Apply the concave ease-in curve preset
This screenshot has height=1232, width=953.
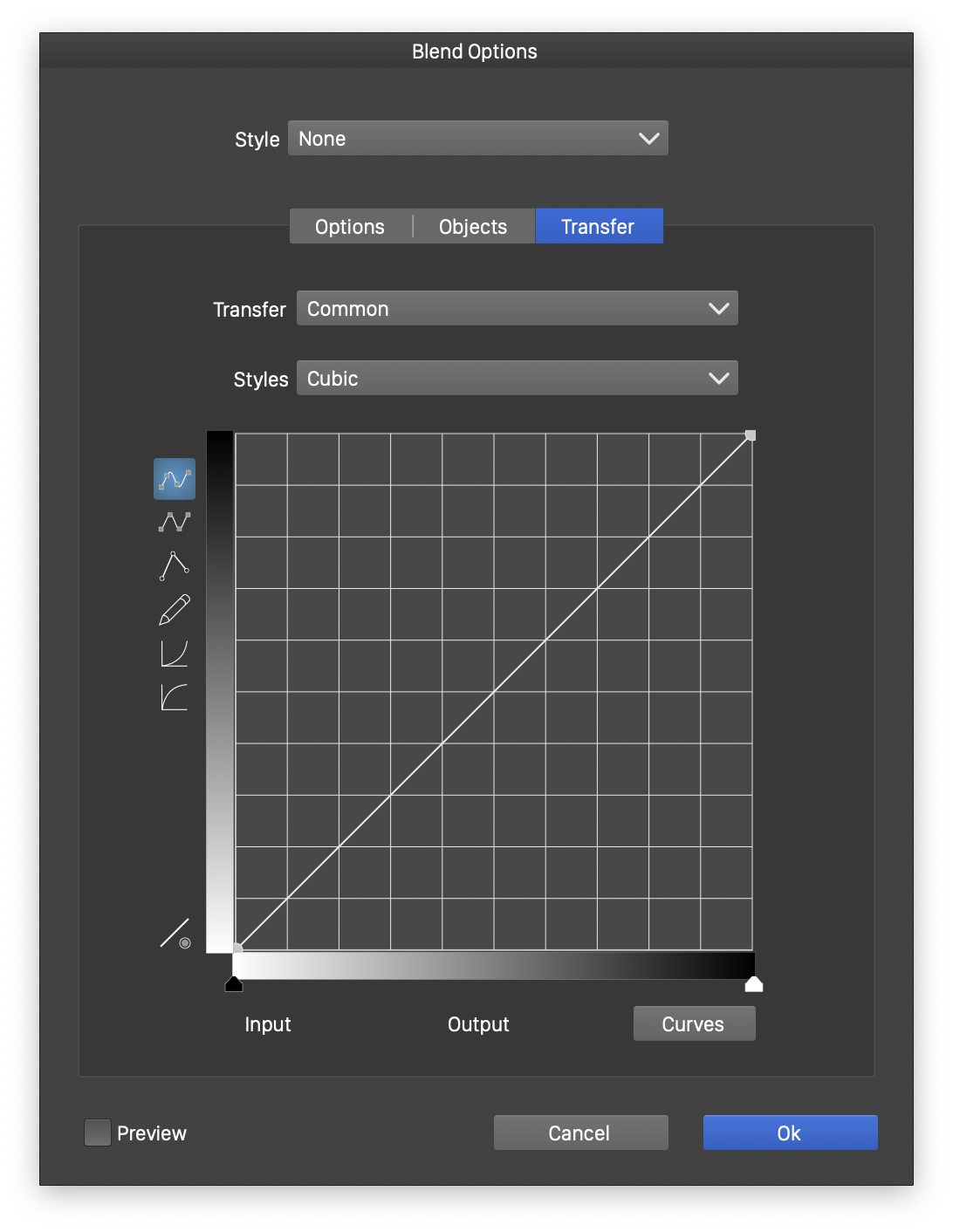coord(175,653)
